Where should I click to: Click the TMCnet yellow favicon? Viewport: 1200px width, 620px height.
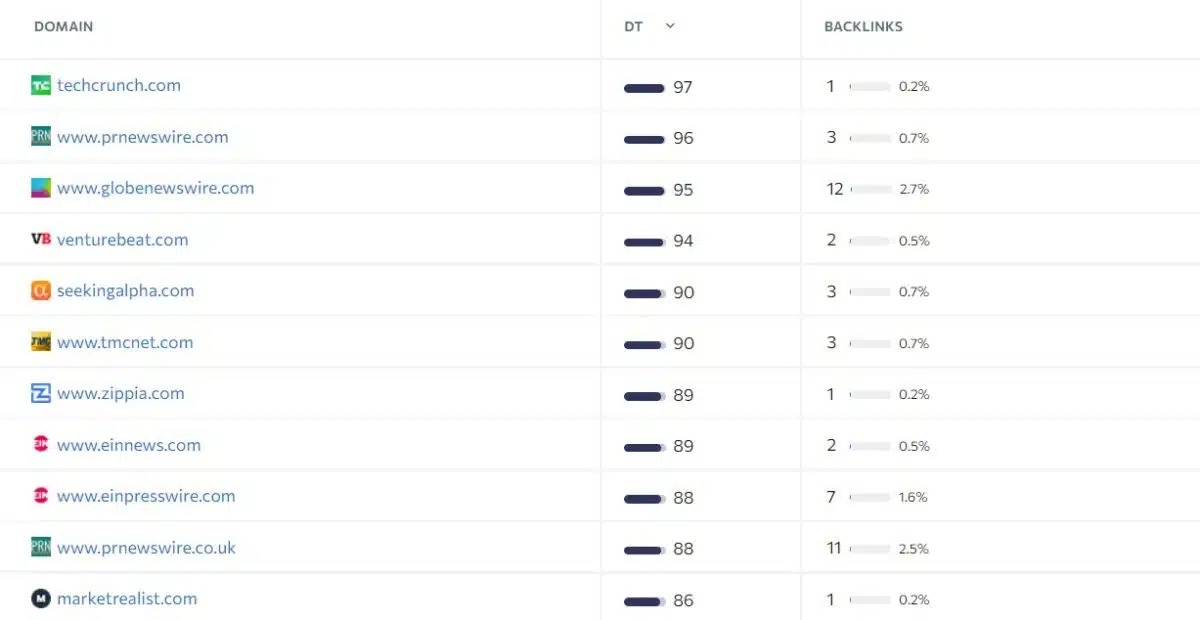(x=41, y=342)
